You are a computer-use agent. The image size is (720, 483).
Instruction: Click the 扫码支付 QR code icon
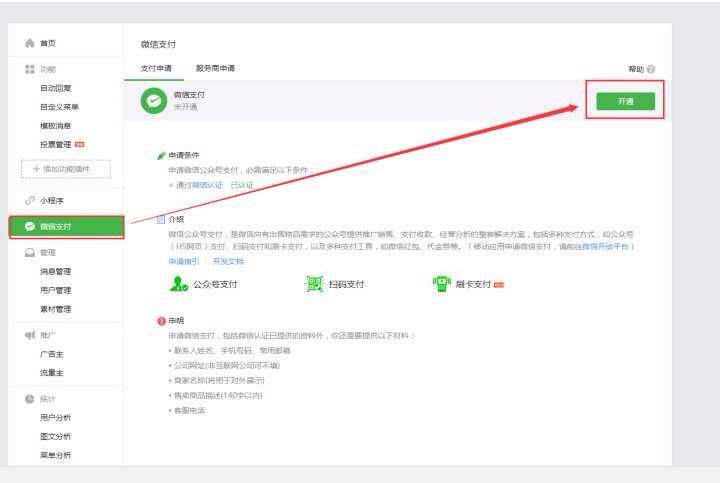[315, 284]
